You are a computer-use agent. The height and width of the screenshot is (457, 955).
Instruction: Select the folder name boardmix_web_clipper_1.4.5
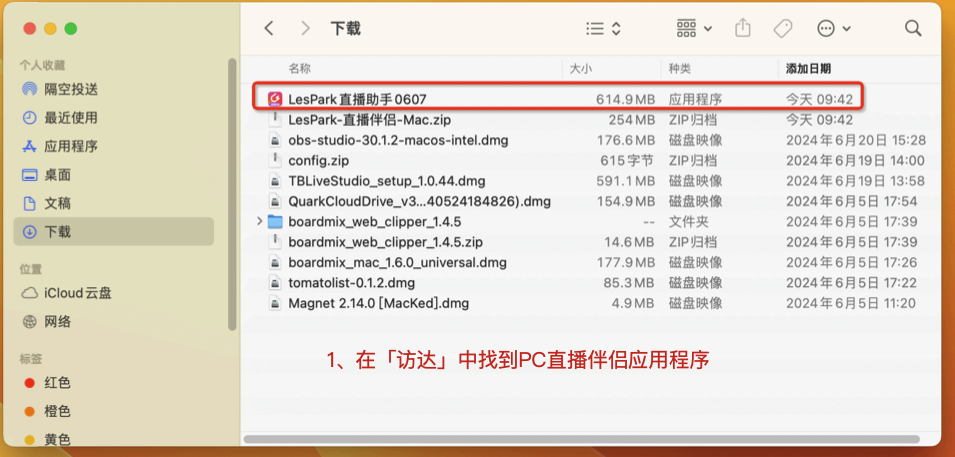click(x=375, y=221)
